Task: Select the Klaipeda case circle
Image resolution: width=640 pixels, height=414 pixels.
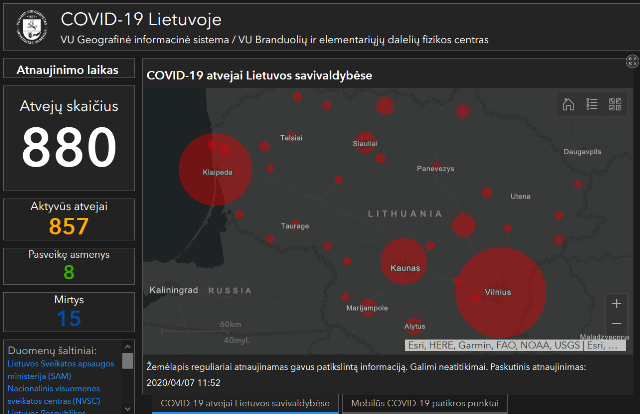Action: click(215, 169)
